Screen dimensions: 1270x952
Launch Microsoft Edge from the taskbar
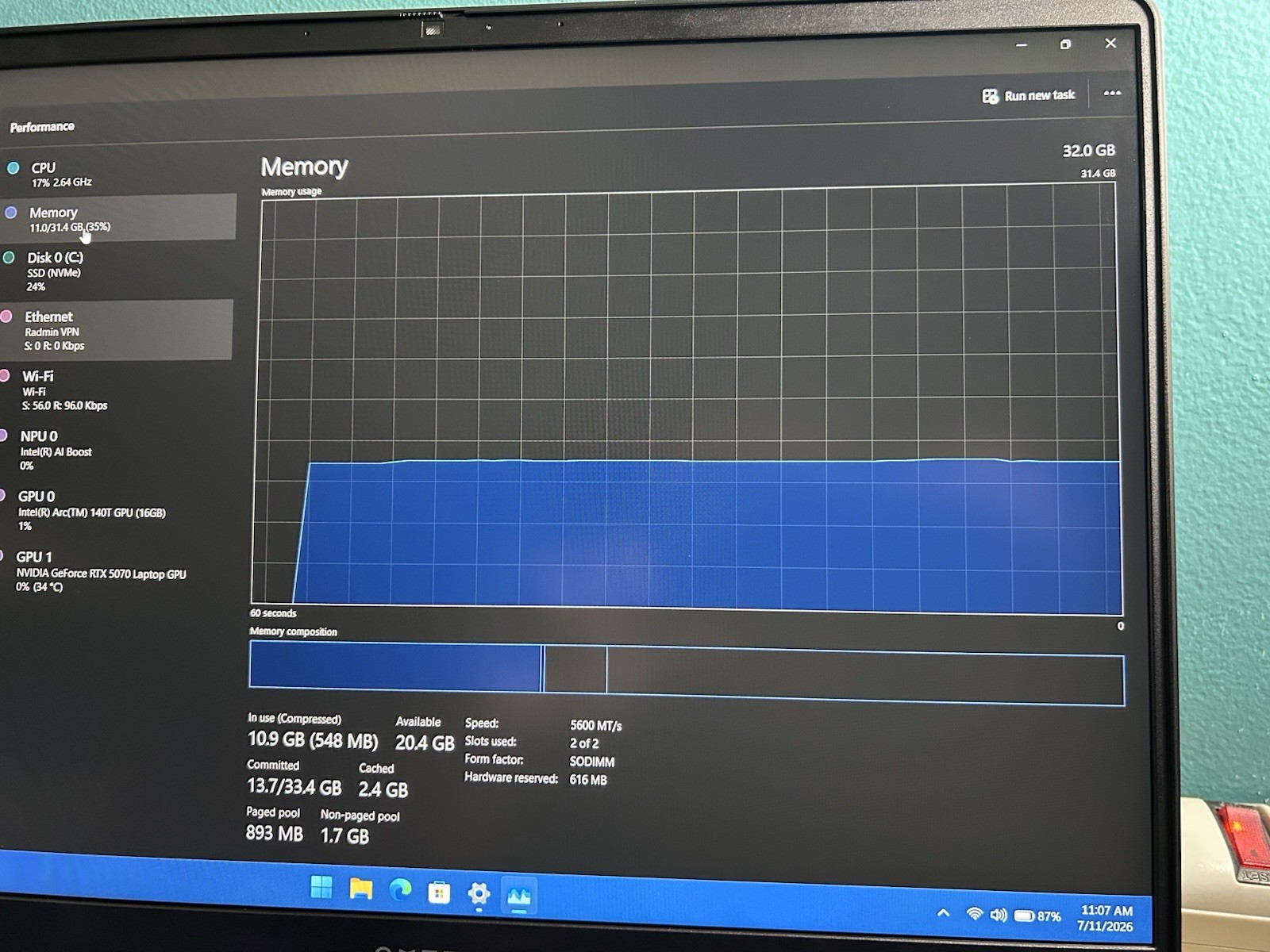pos(401,891)
